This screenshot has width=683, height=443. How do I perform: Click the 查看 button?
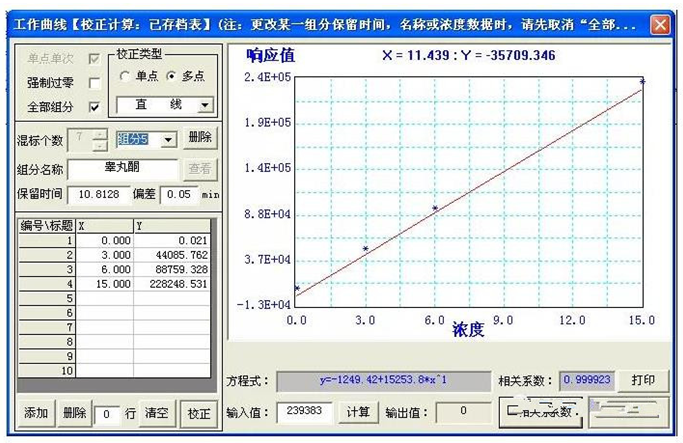coord(200,169)
